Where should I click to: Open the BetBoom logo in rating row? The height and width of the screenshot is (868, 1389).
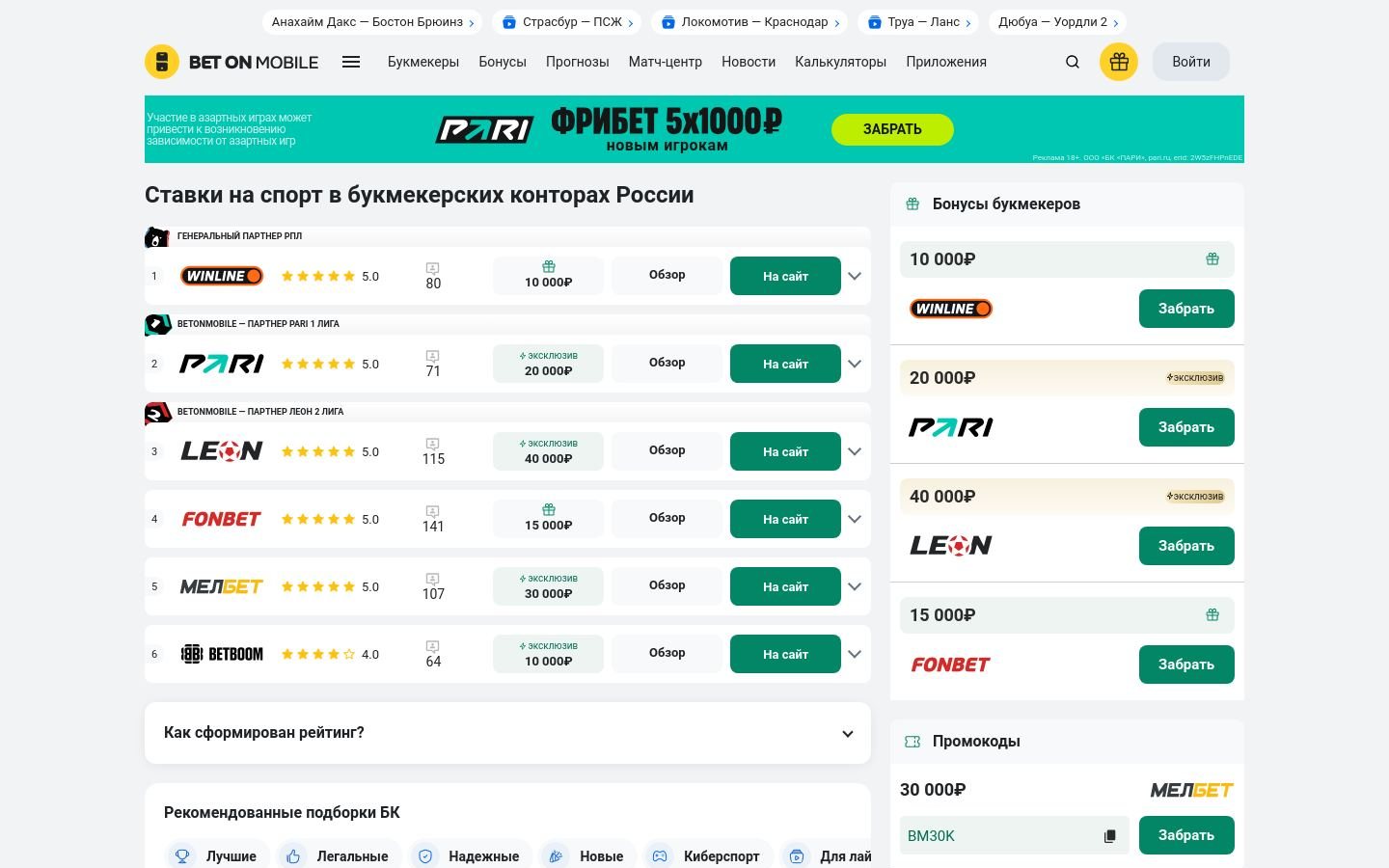click(x=222, y=654)
